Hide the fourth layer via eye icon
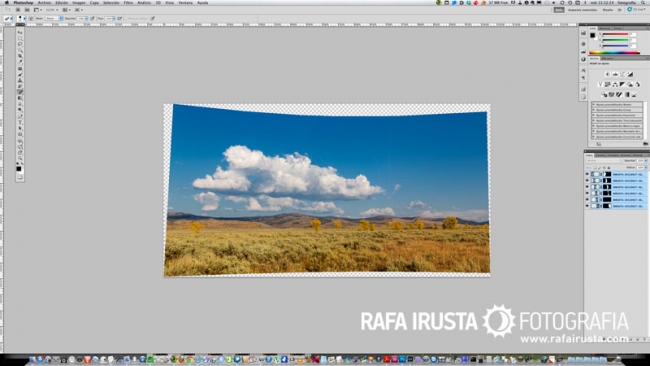 587,193
